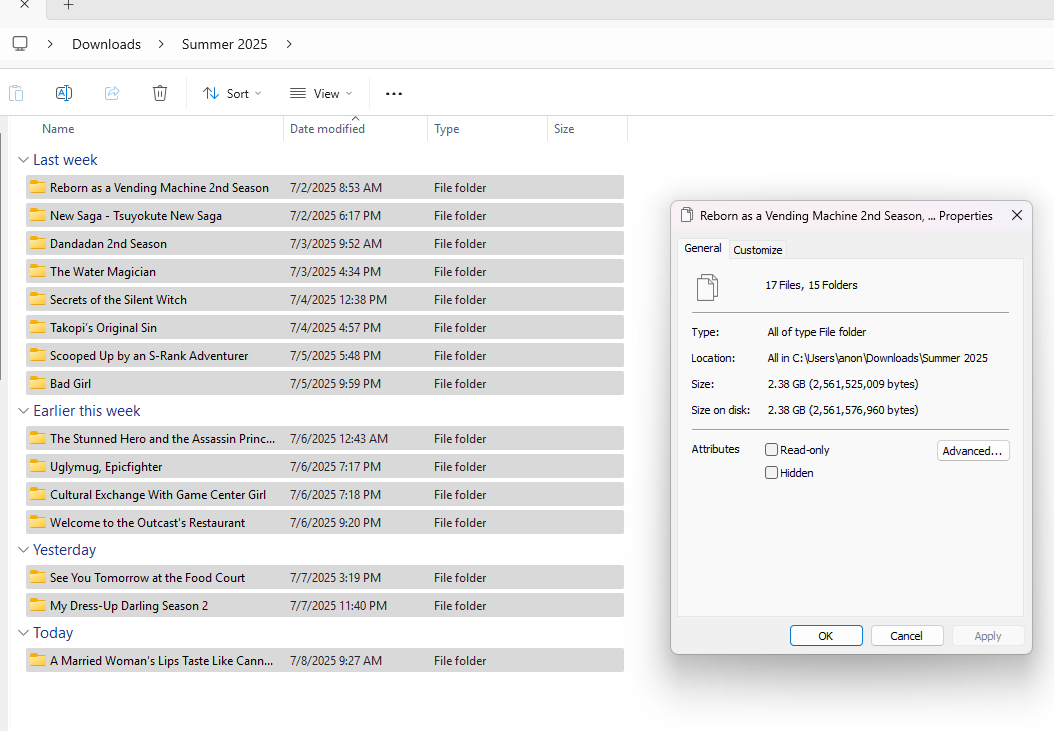Click the folder icon for Takopi's Original Sin
This screenshot has height=731, width=1054.
coord(38,328)
